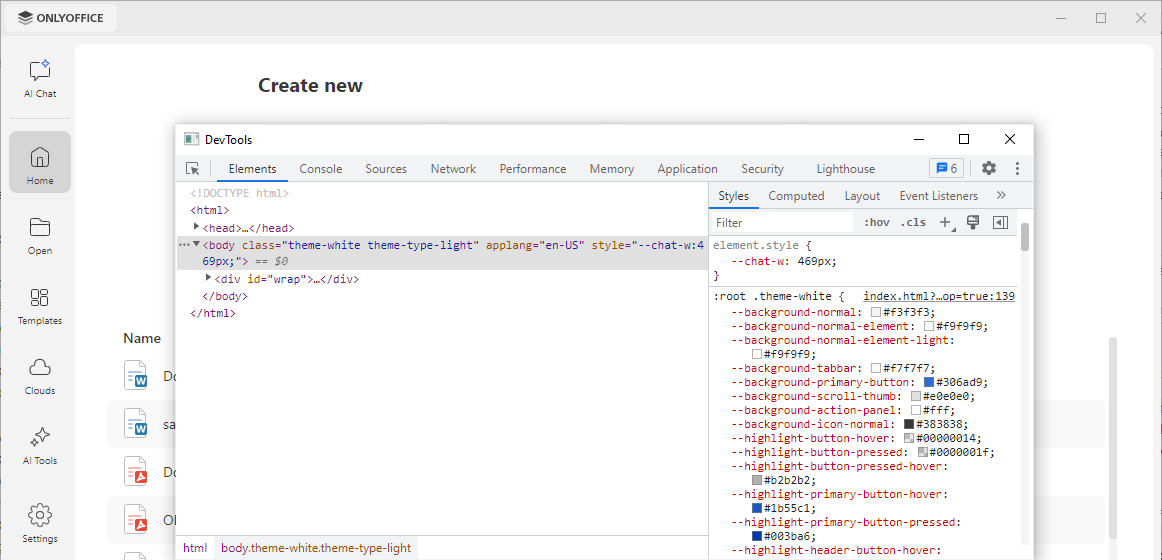This screenshot has width=1162, height=560.
Task: Activate the DevTools element picker icon
Action: tap(193, 169)
